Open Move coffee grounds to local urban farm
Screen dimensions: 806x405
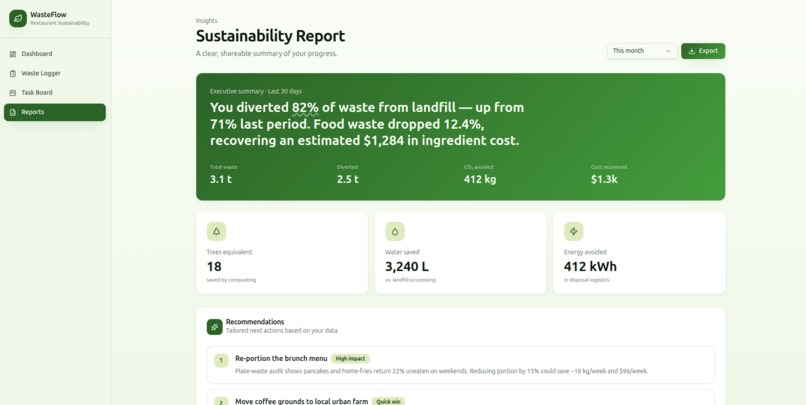pos(302,401)
